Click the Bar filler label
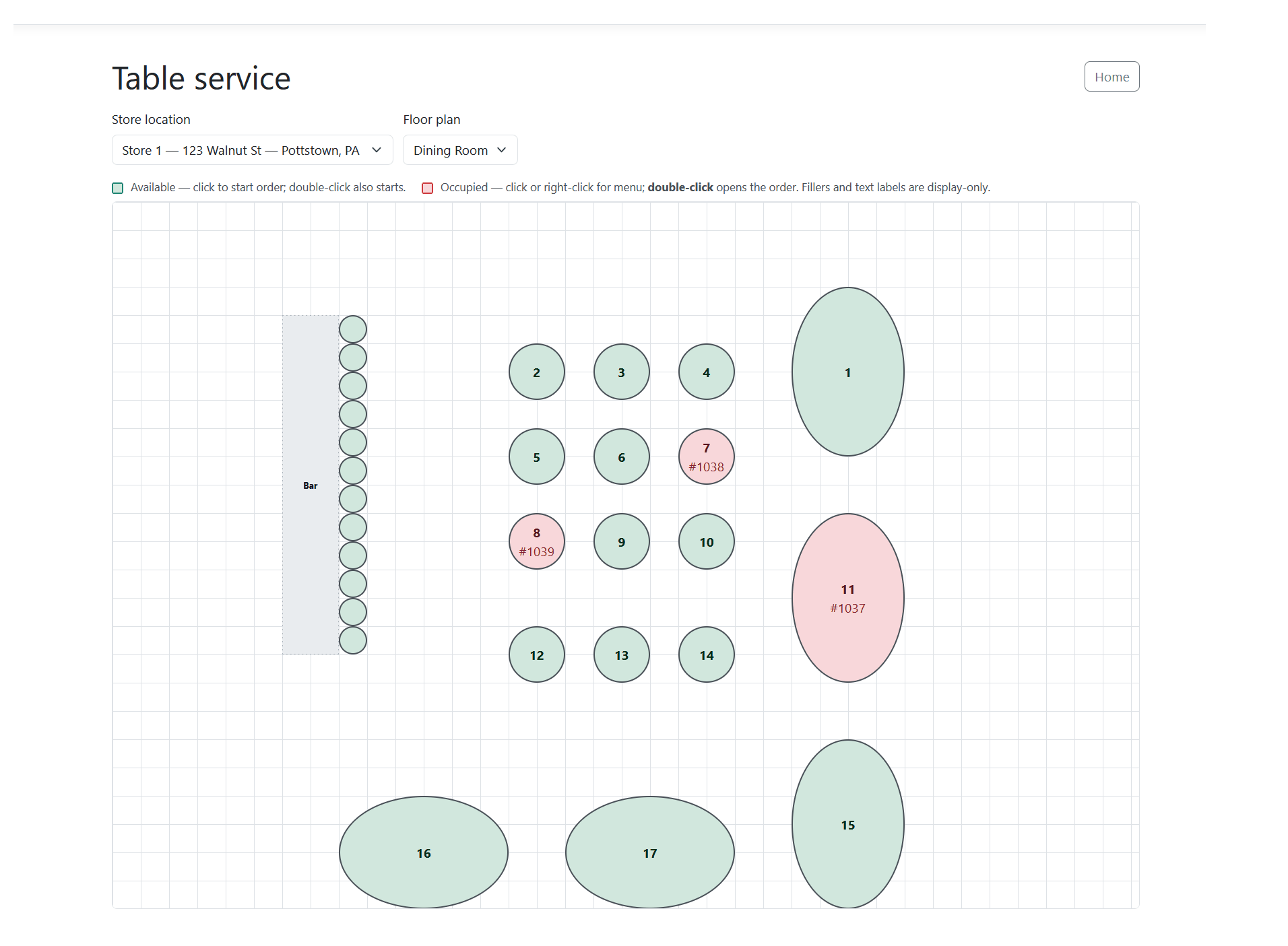Viewport: 1288px width, 946px height. pos(310,485)
